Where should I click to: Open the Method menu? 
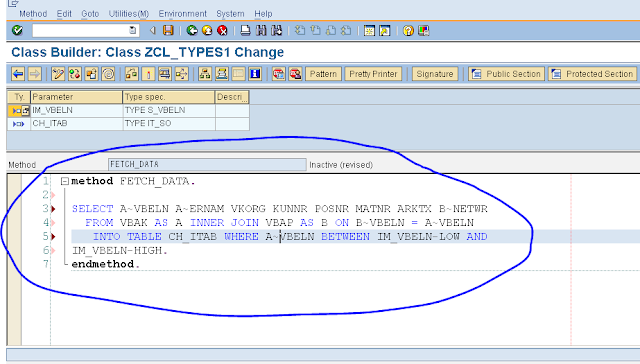tap(33, 14)
